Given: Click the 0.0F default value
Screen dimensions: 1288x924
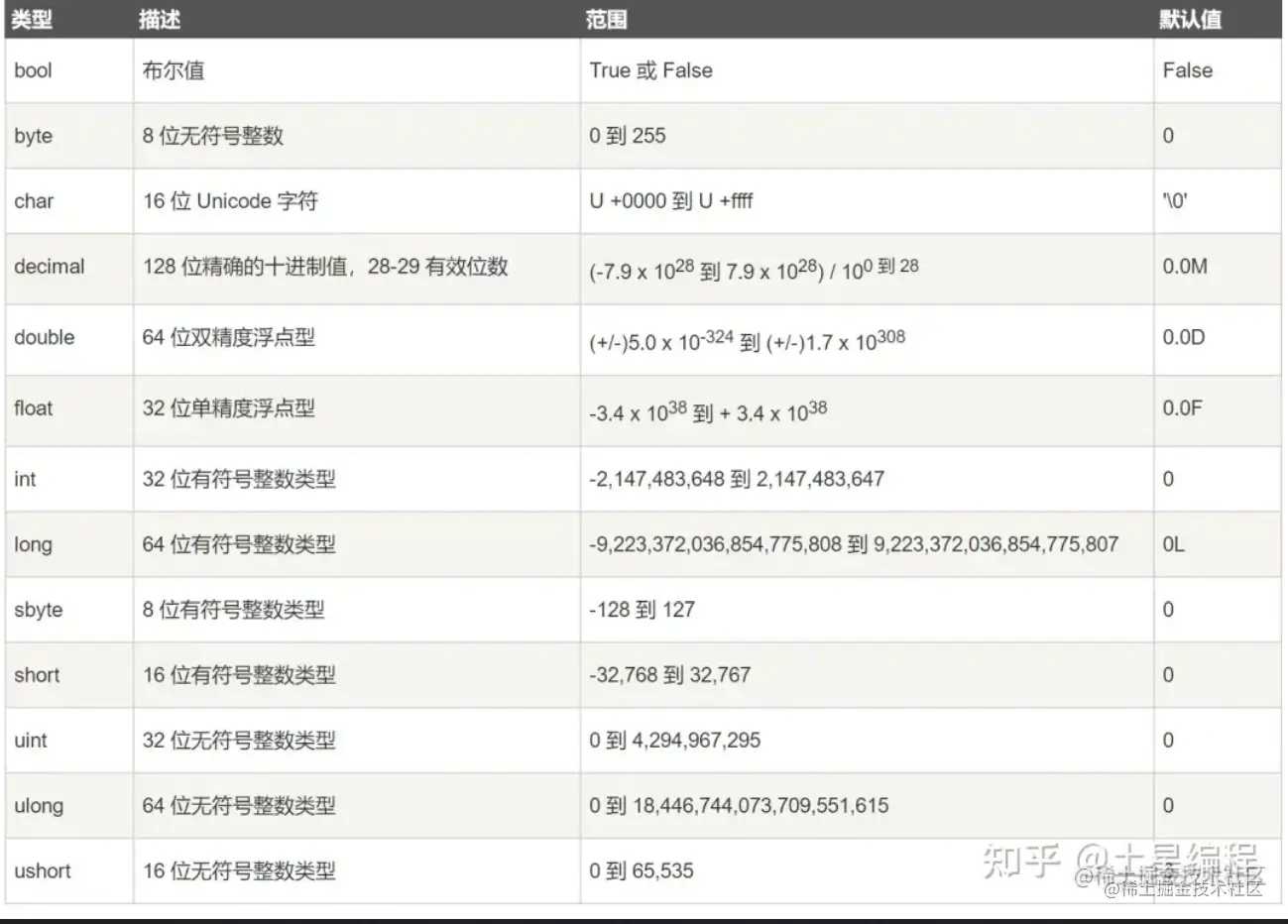Looking at the screenshot, I should (x=1183, y=408).
